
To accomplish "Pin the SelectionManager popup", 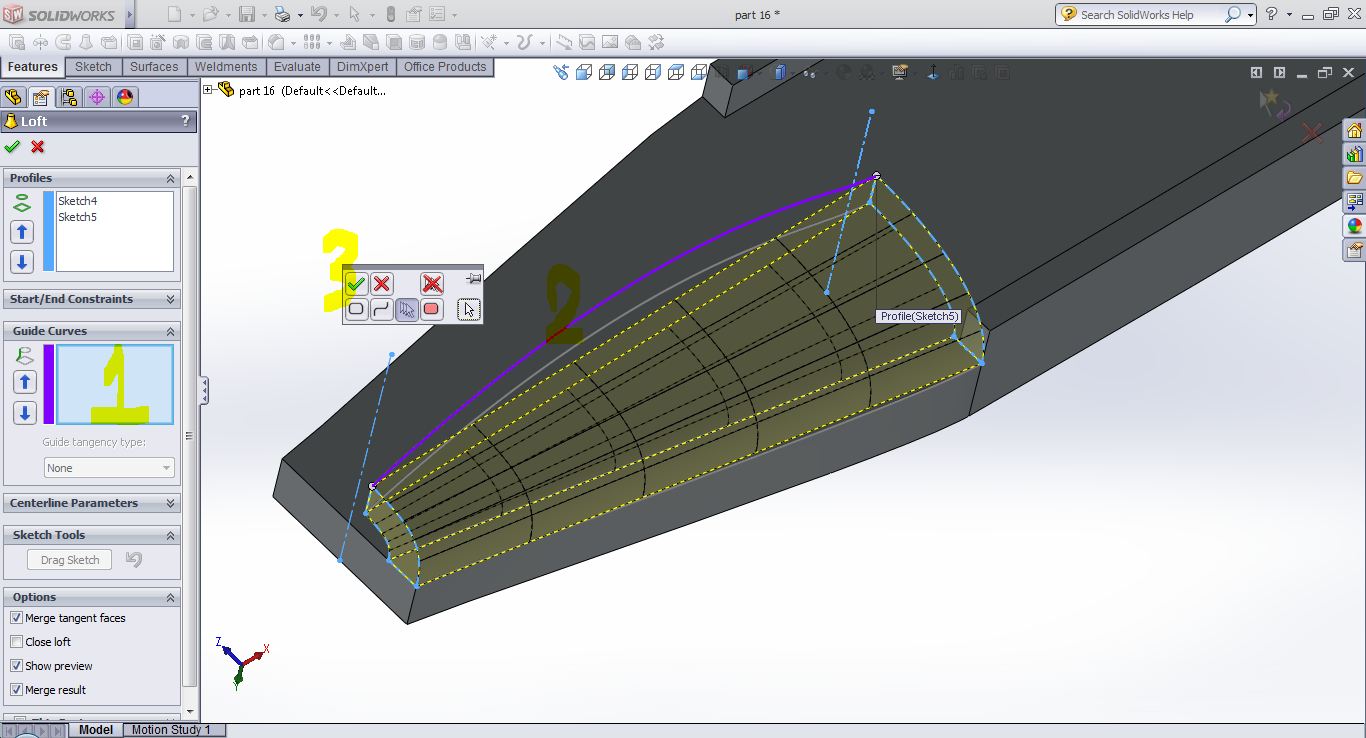I will click(474, 279).
